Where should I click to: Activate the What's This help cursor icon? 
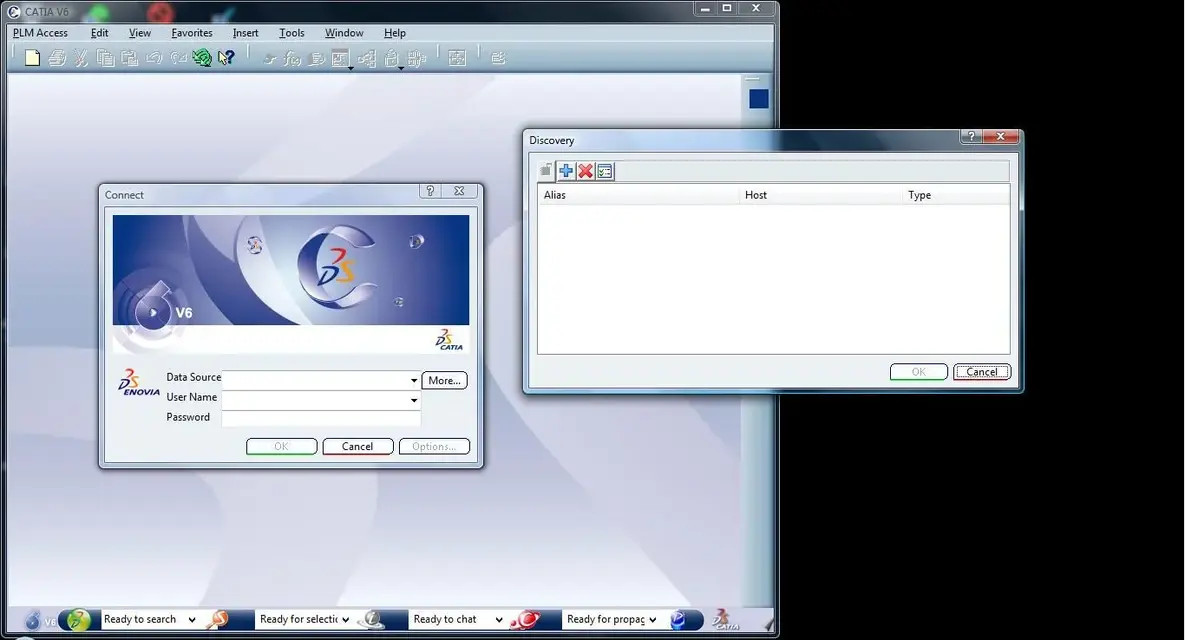pyautogui.click(x=226, y=58)
